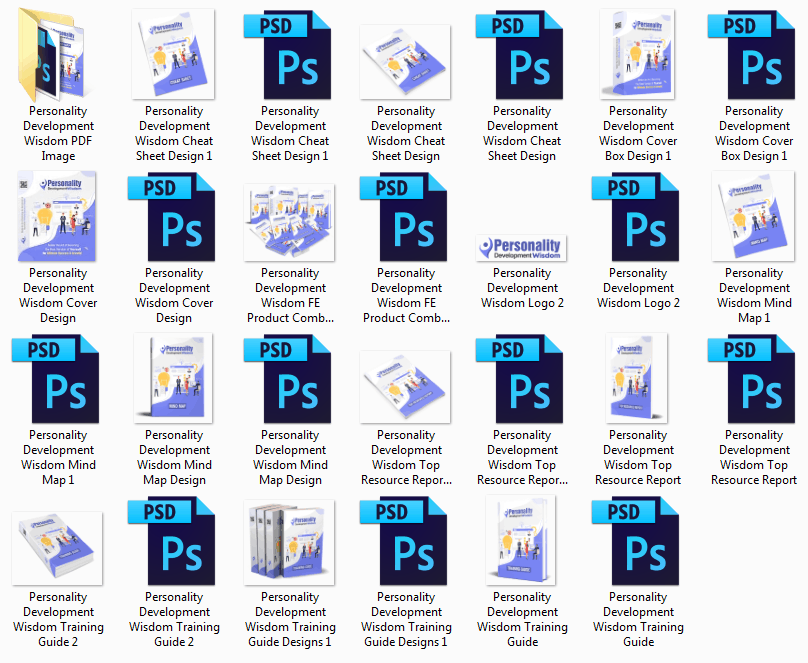Open the Personality Development Wisdom PDF Image folder
The width and height of the screenshot is (808, 663).
[x=57, y=53]
